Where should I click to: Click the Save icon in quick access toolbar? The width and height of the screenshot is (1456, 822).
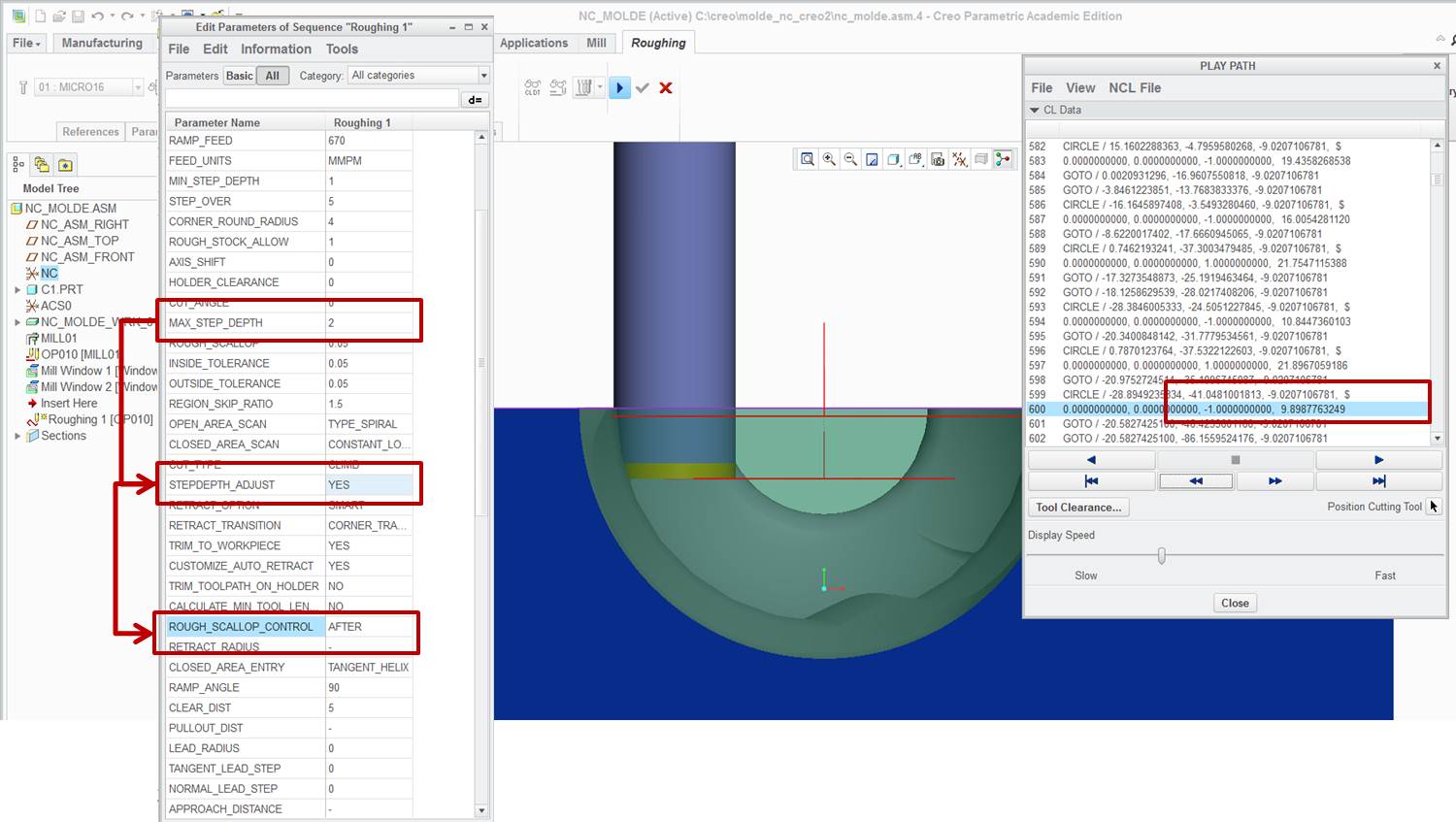(x=77, y=16)
